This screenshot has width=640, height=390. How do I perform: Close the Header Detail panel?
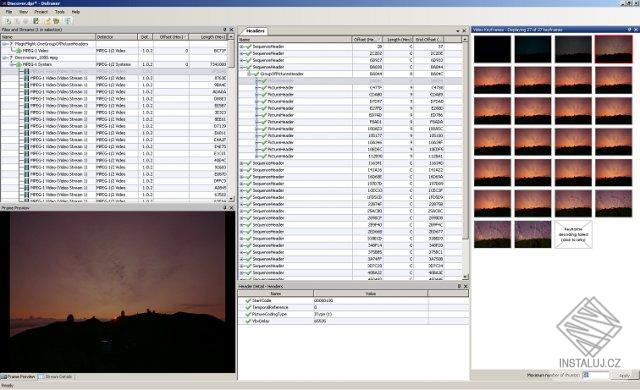pos(465,286)
